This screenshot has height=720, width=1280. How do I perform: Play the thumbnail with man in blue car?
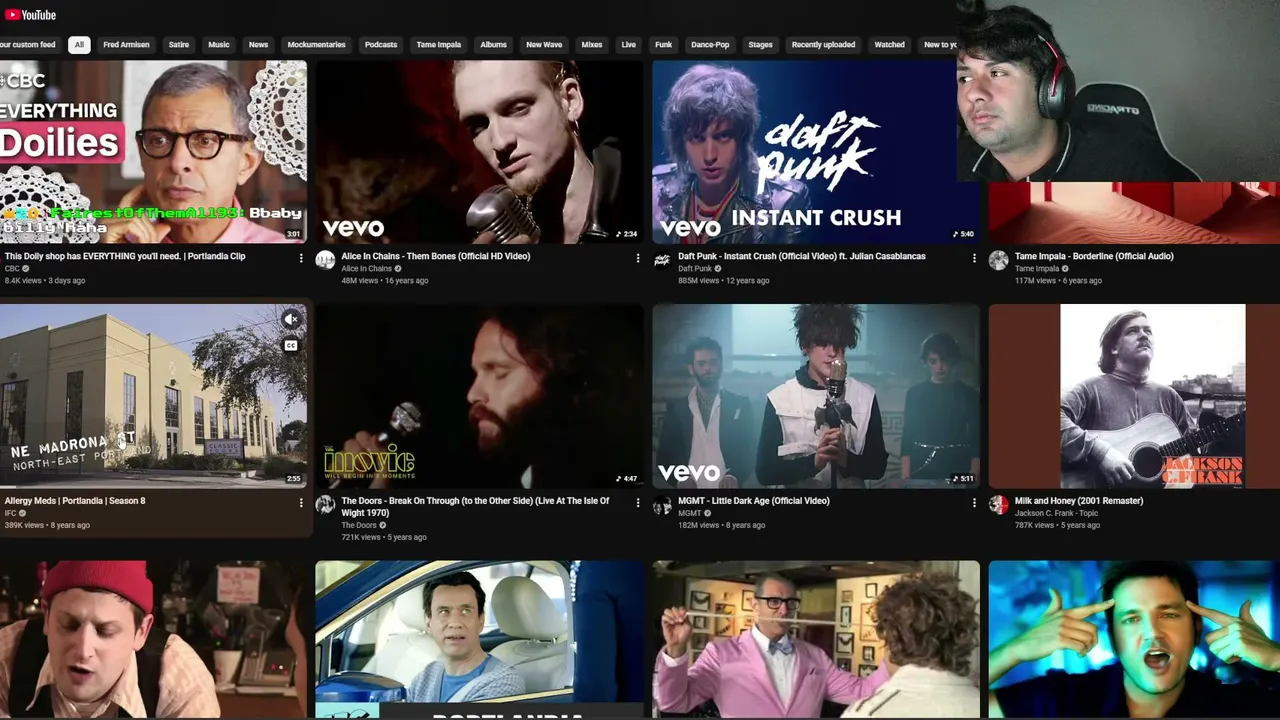480,639
